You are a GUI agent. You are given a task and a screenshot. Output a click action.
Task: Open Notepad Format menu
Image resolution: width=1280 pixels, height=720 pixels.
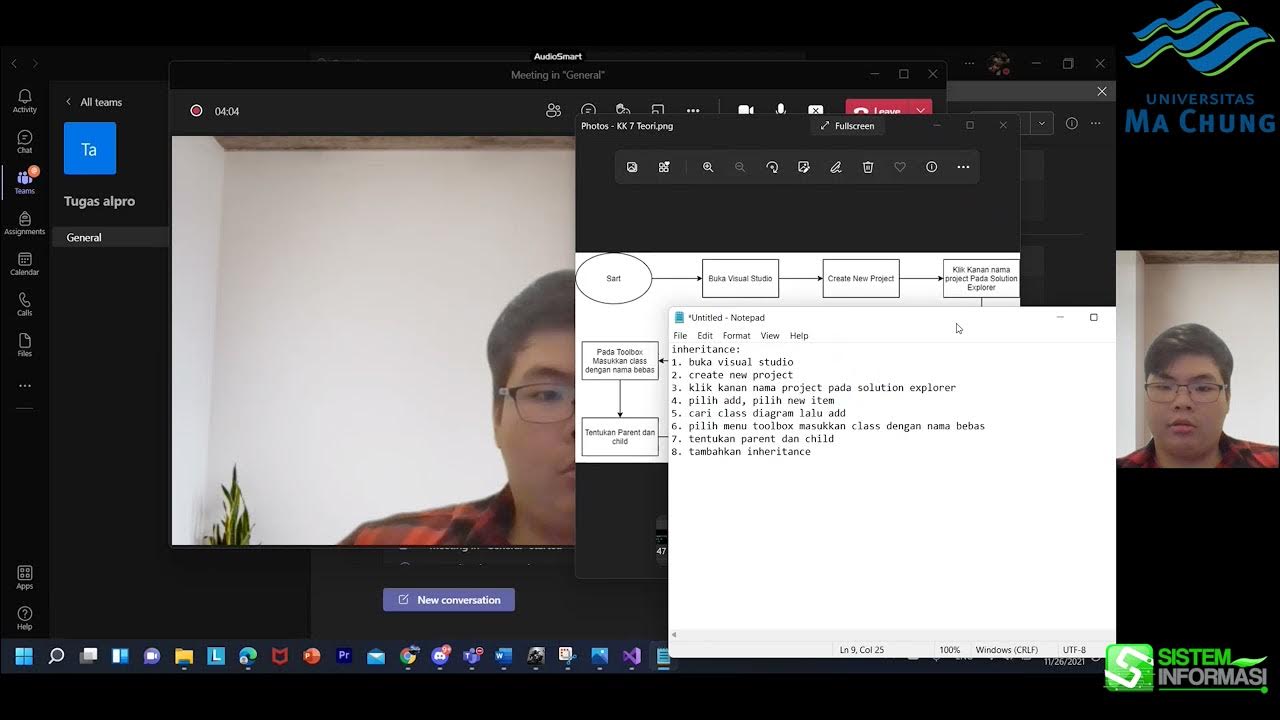tap(736, 336)
